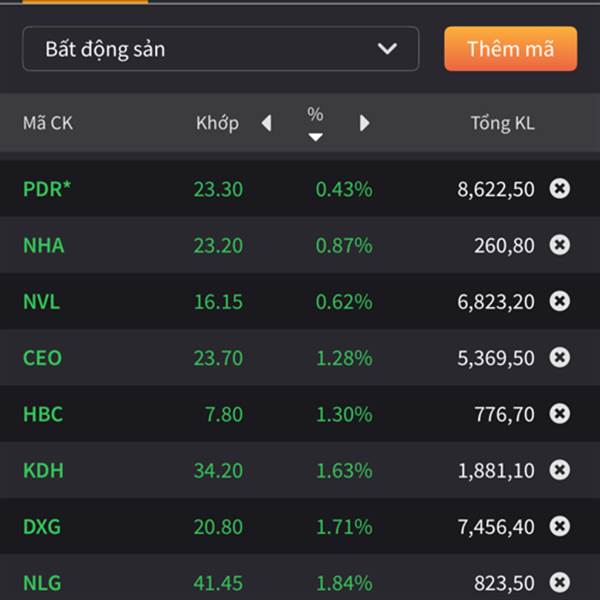Delete KDH from the watchlist
The height and width of the screenshot is (600, 600).
coord(559,470)
